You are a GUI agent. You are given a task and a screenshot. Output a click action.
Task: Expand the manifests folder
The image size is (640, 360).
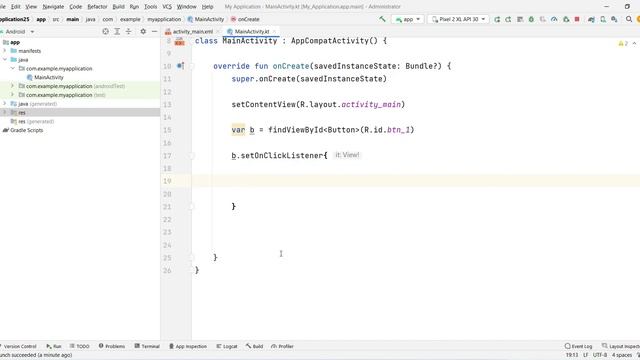(5, 51)
